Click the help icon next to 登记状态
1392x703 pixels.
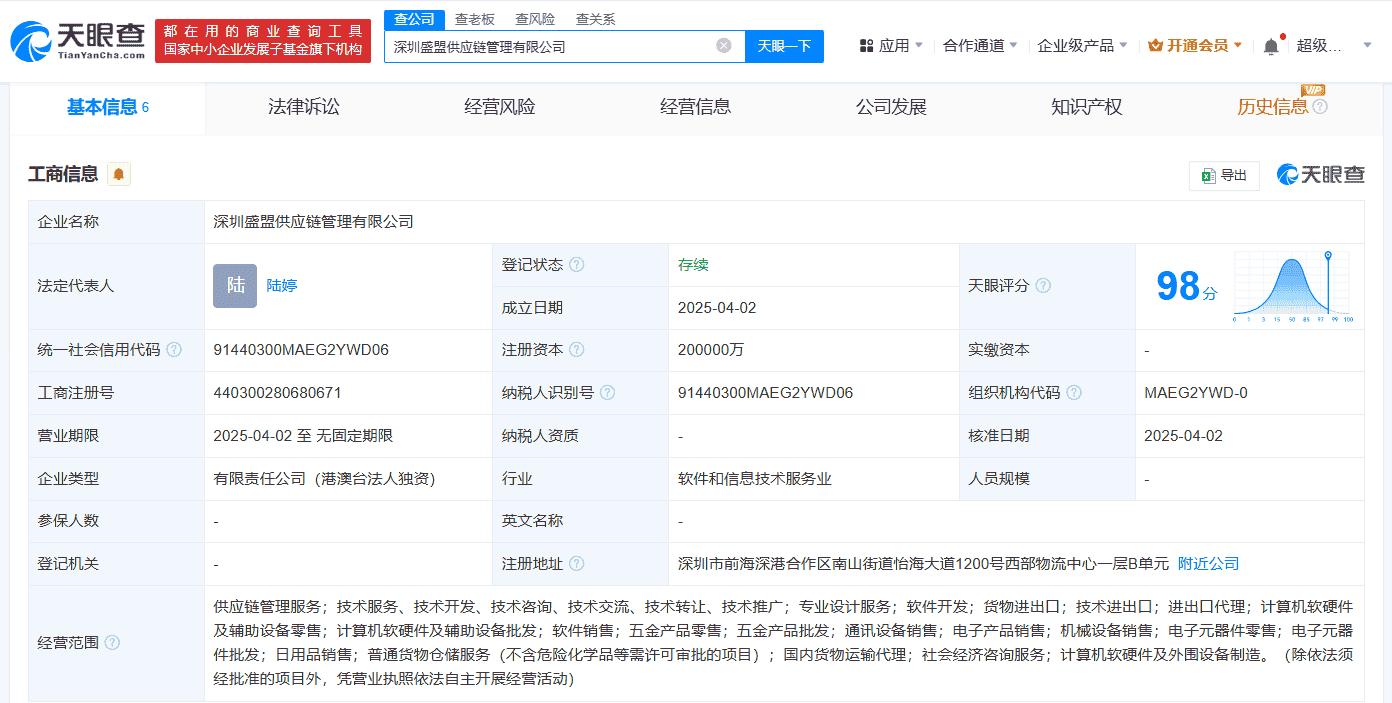(576, 264)
